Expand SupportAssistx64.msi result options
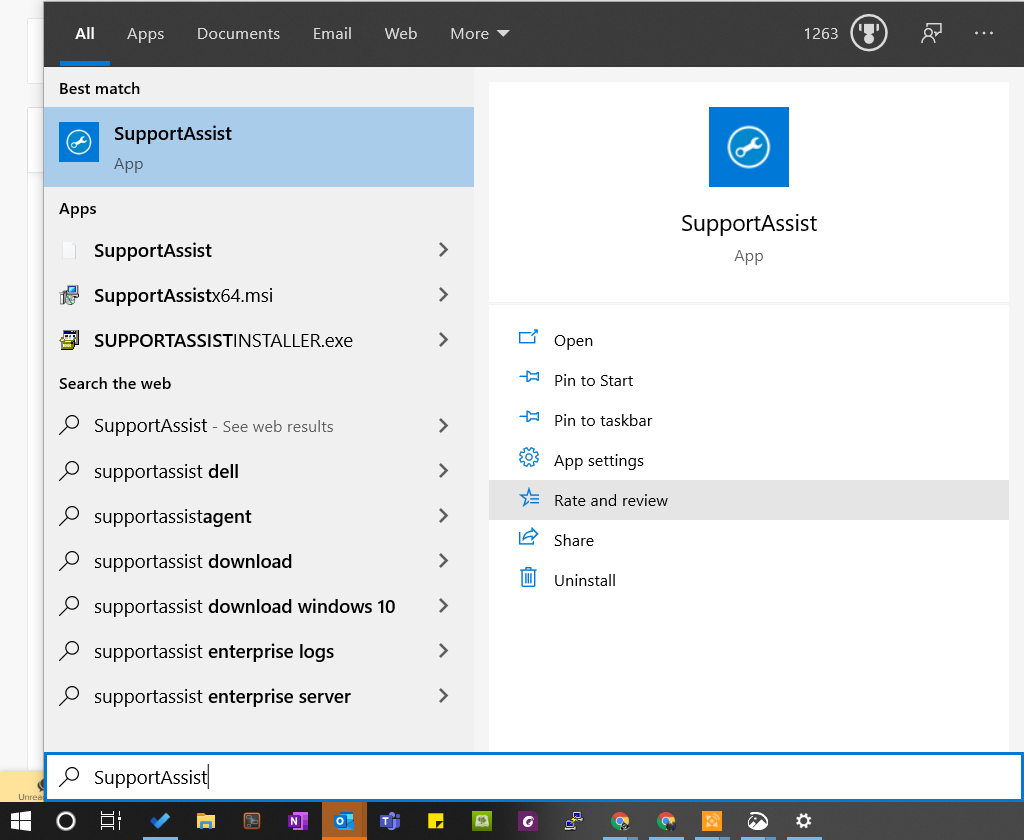 pyautogui.click(x=443, y=295)
